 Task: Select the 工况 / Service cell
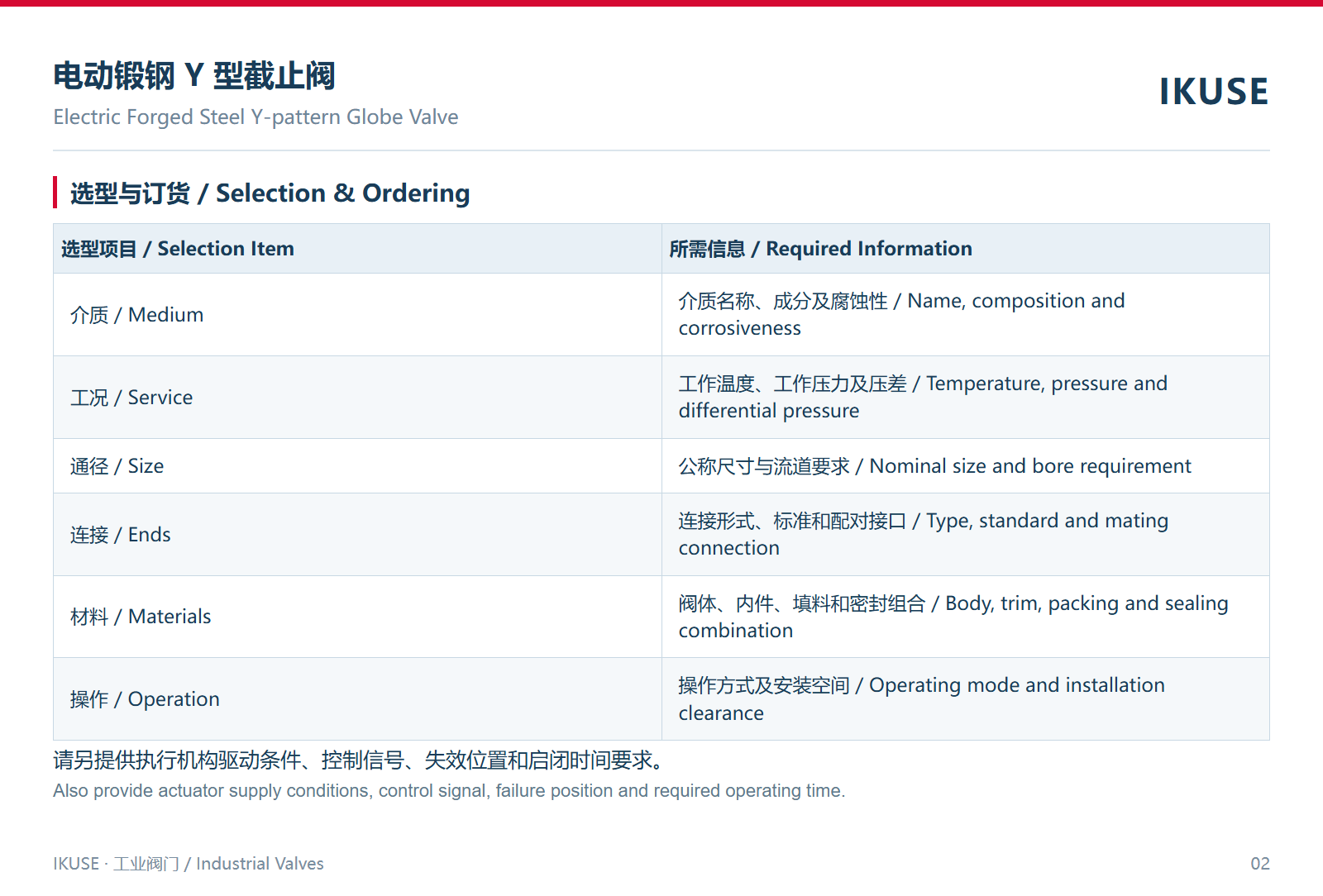357,398
